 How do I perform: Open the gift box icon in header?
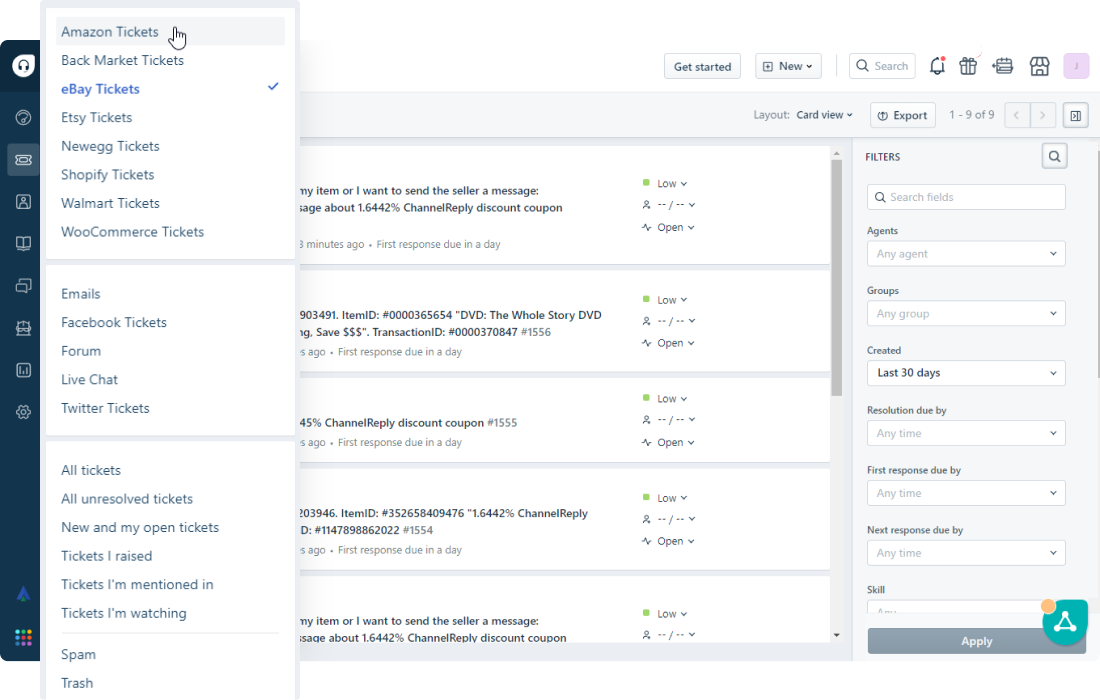[968, 66]
